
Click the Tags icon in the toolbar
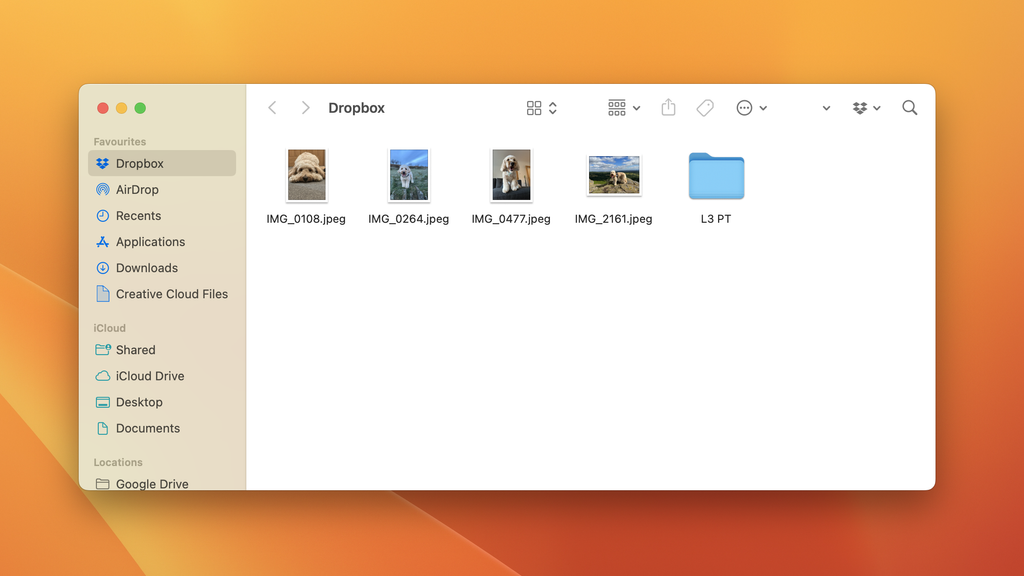pyautogui.click(x=704, y=107)
